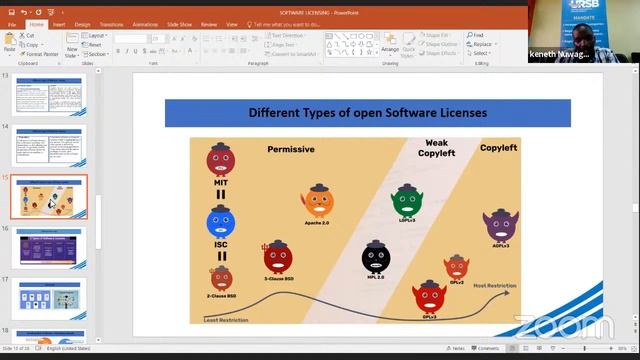Switch to the Design ribbon tab
640x360 pixels.
click(x=82, y=24)
